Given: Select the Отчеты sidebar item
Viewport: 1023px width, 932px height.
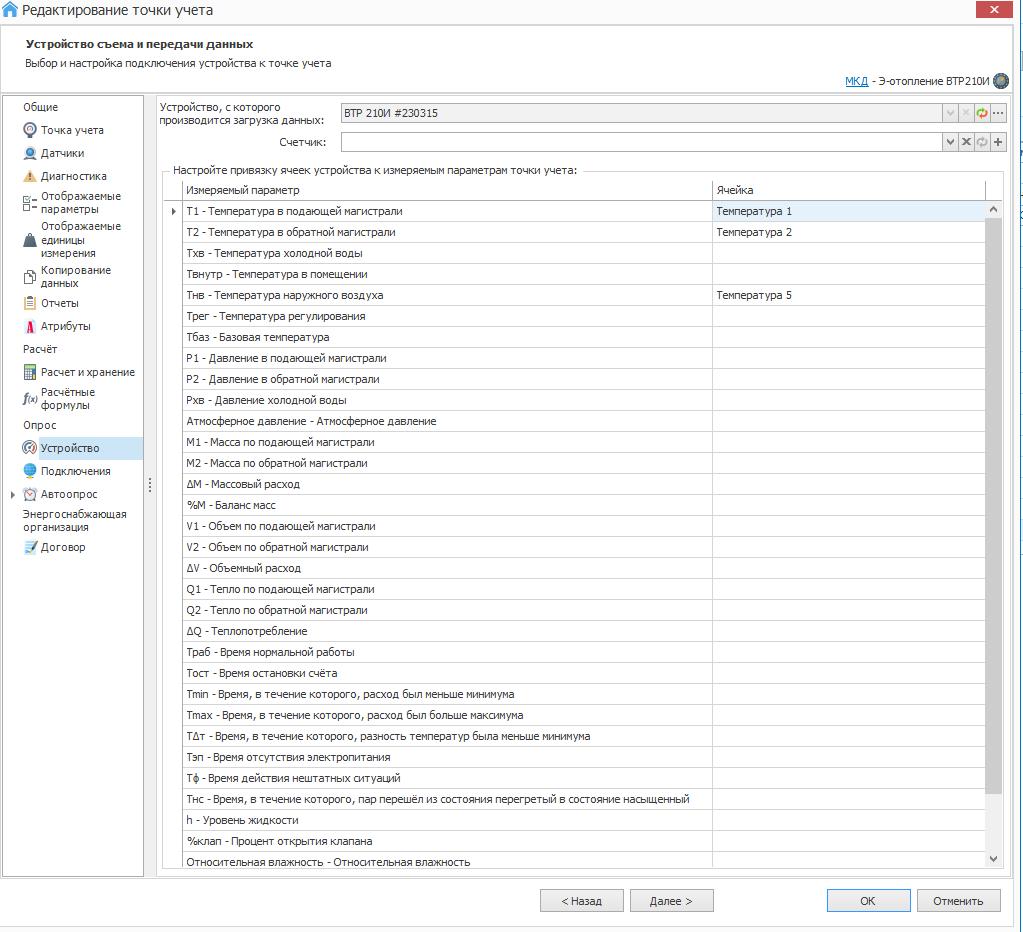Looking at the screenshot, I should (59, 303).
